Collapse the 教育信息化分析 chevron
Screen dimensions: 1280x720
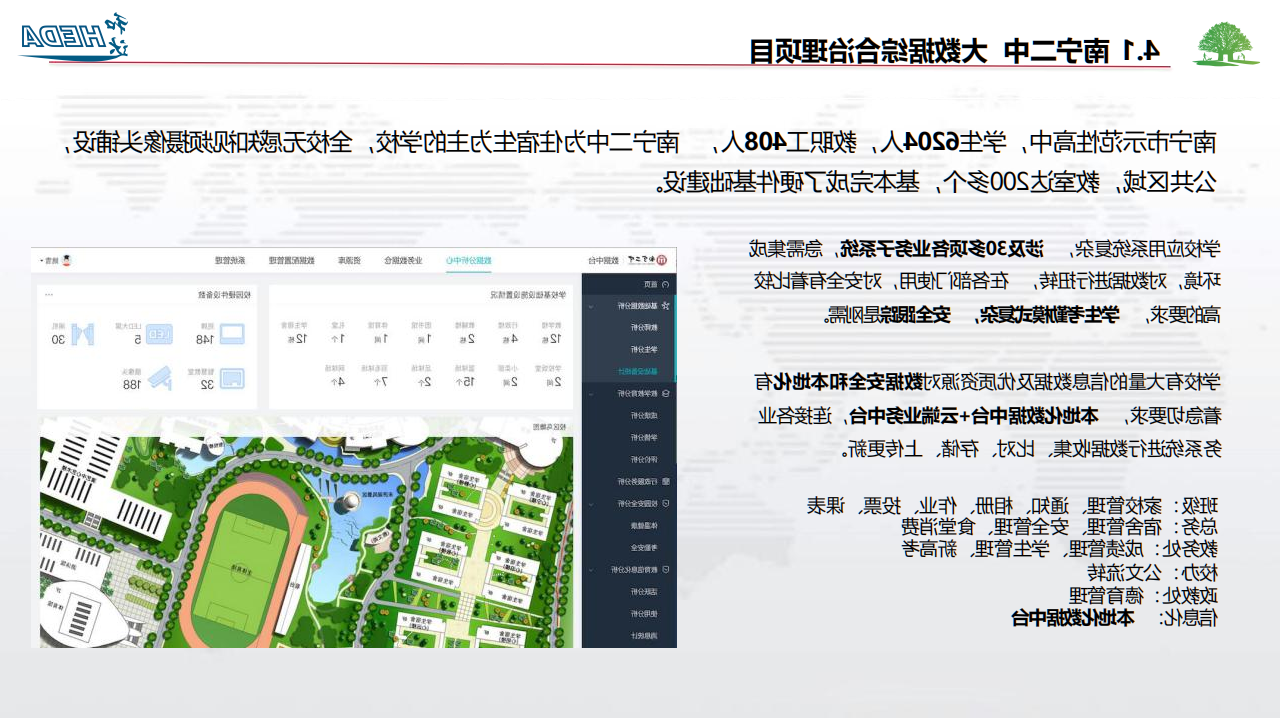click(x=591, y=570)
